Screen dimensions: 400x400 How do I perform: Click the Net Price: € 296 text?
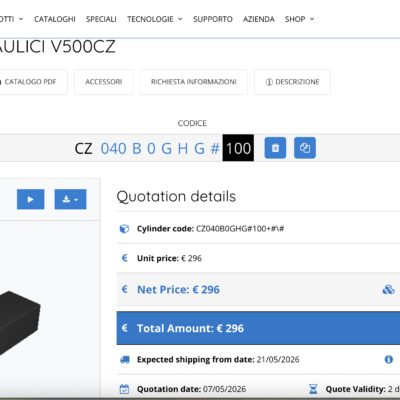[x=178, y=289]
